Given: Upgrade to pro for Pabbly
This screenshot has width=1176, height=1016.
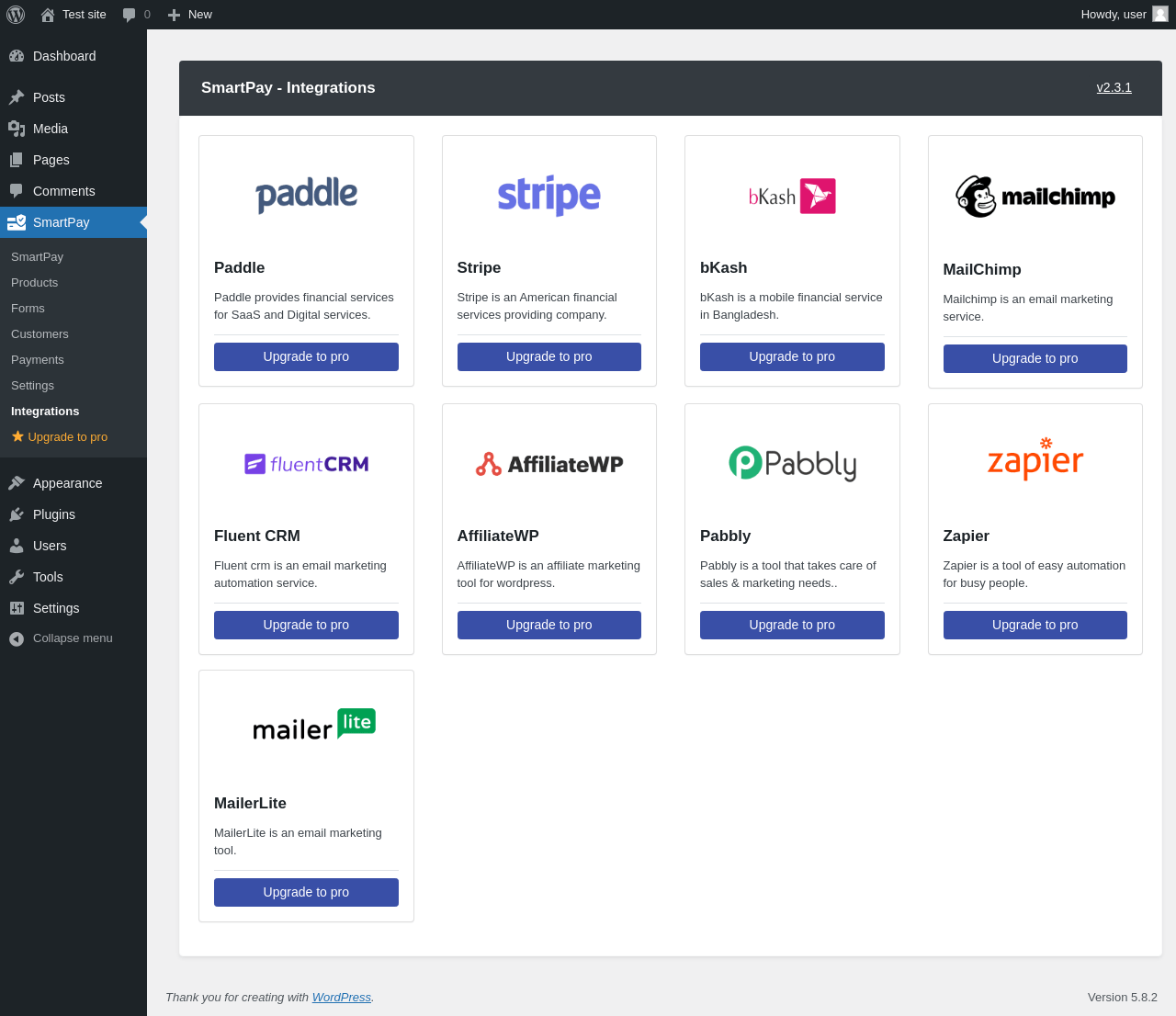Looking at the screenshot, I should click(792, 625).
